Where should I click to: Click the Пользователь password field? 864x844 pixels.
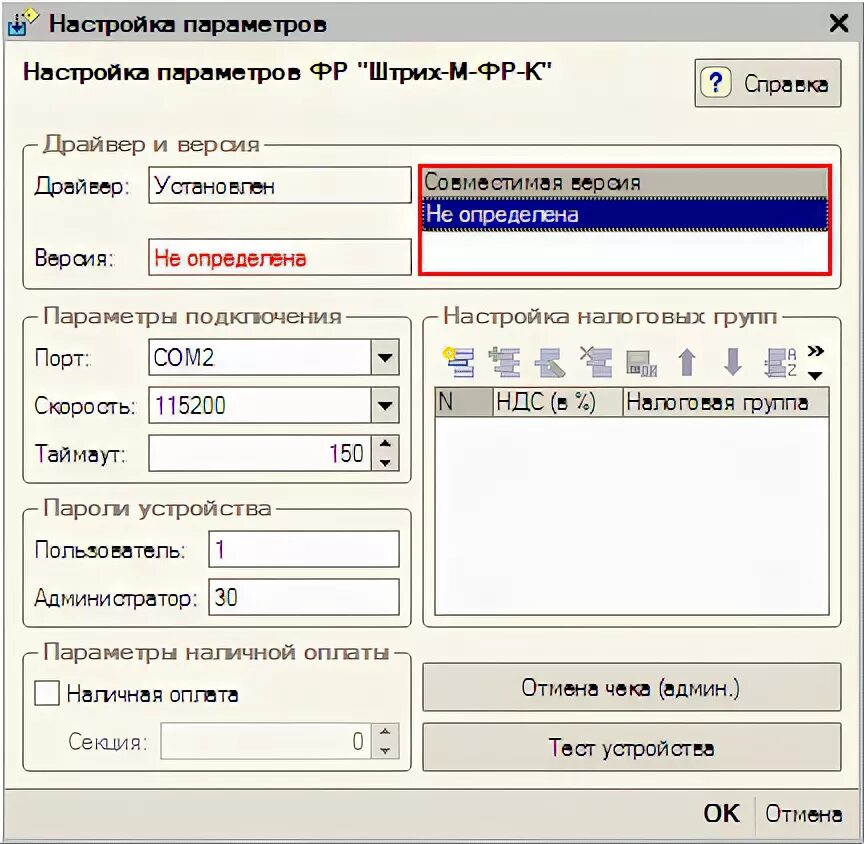(x=304, y=549)
